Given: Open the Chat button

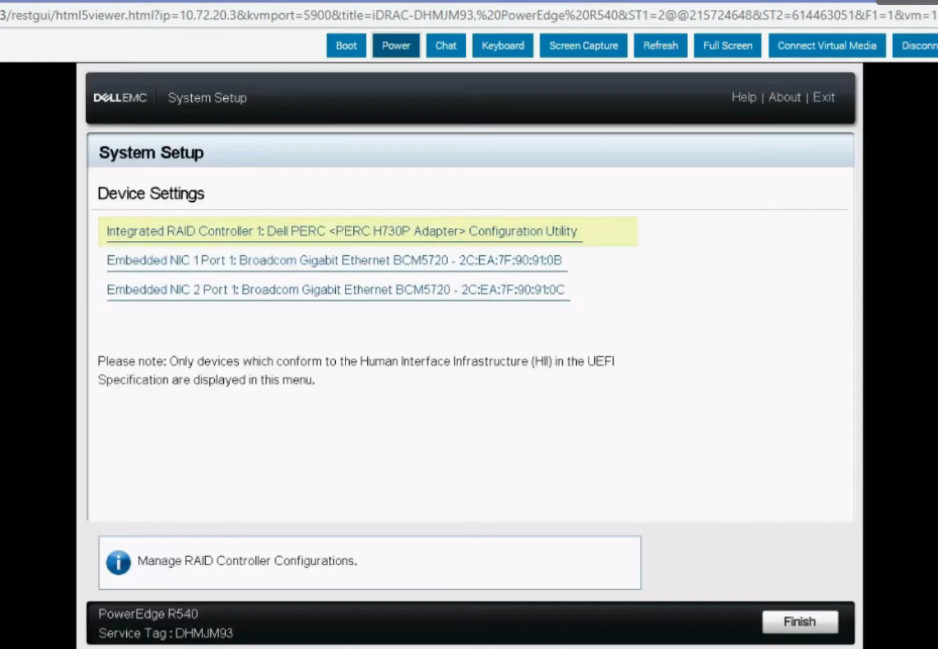Looking at the screenshot, I should click(446, 45).
